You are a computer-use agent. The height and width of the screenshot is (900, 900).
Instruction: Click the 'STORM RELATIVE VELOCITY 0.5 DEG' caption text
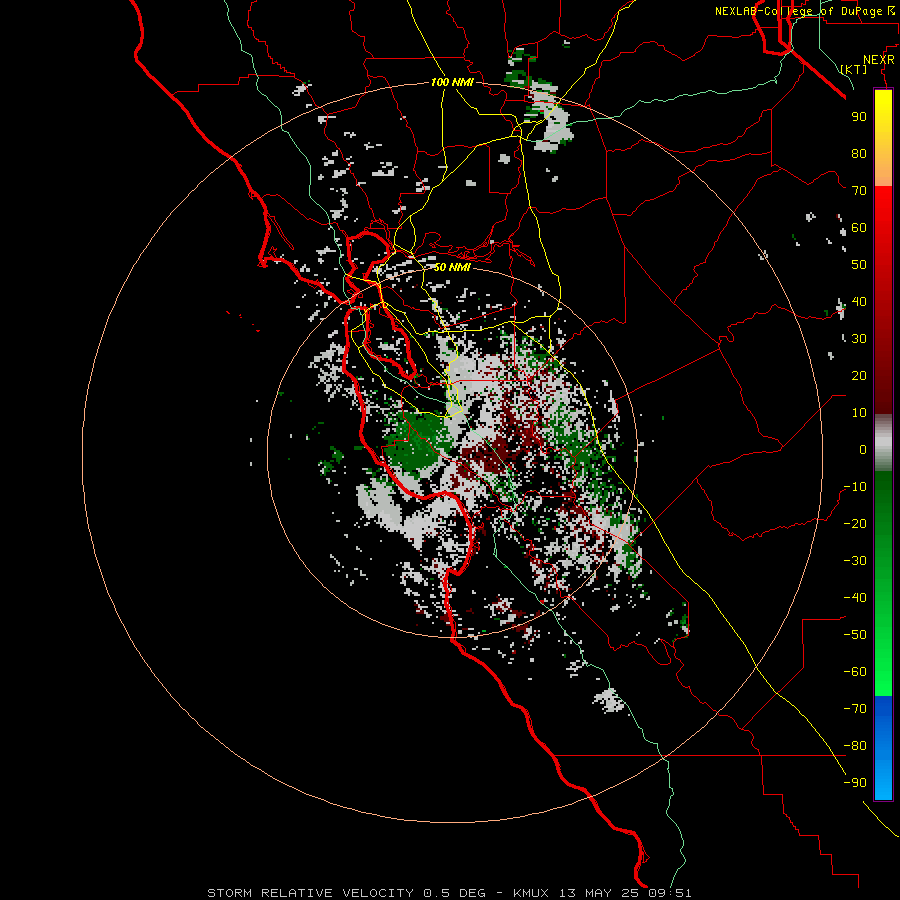pyautogui.click(x=346, y=893)
